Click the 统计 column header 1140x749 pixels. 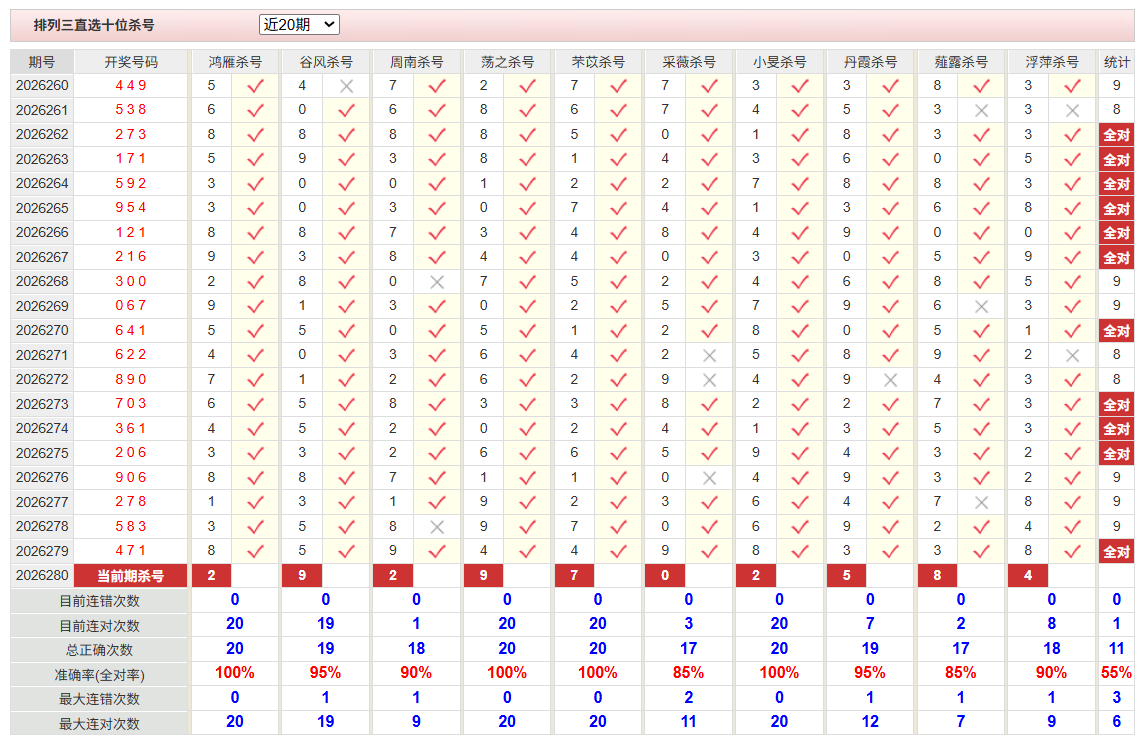pos(1116,62)
